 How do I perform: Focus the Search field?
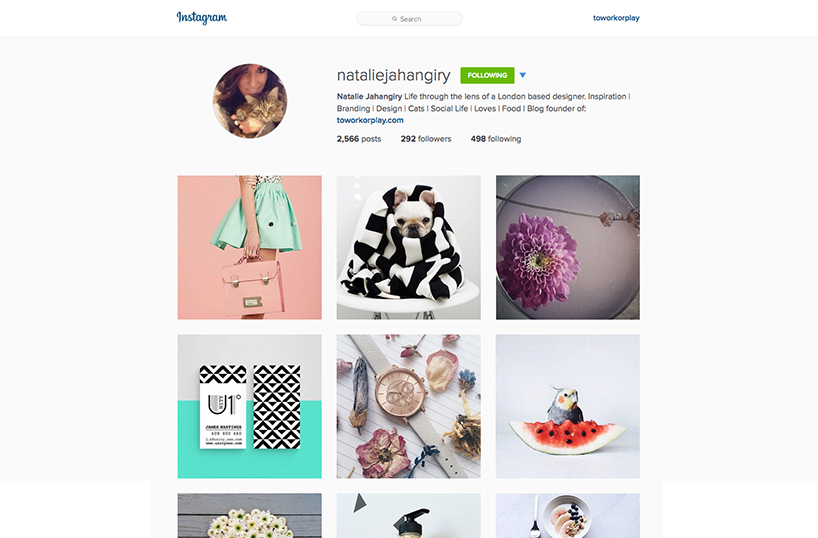tap(409, 19)
